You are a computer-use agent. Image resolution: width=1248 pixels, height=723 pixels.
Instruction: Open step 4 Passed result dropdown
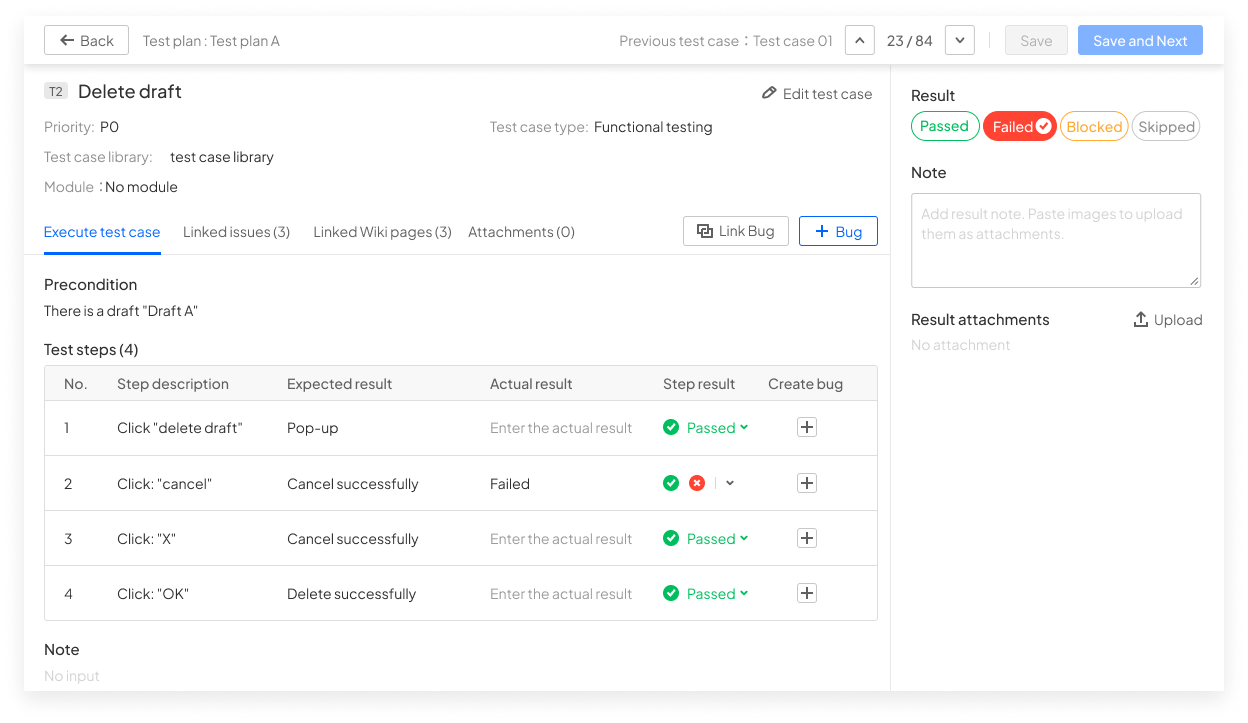pyautogui.click(x=706, y=593)
